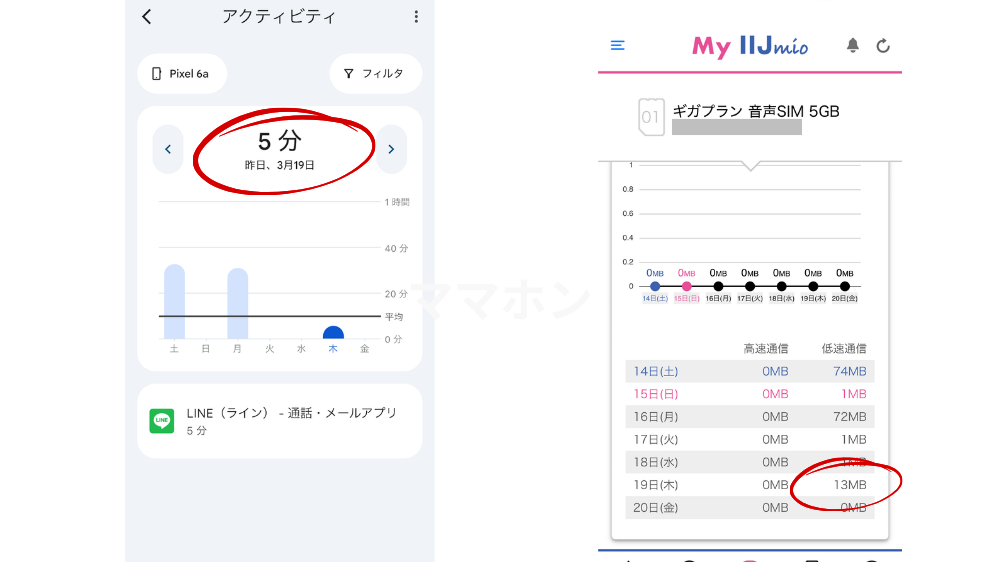Click the 高速通信 column header
The image size is (1000, 562).
765,348
